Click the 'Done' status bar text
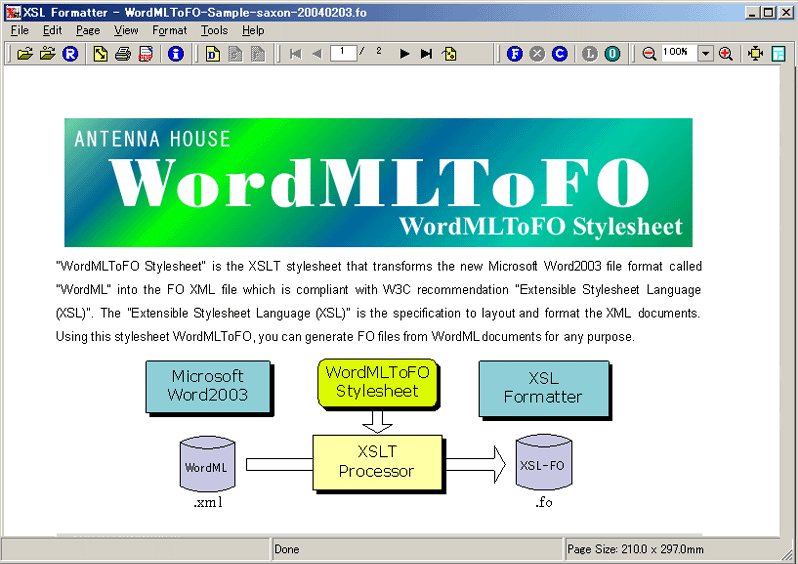This screenshot has width=798, height=564. (287, 549)
